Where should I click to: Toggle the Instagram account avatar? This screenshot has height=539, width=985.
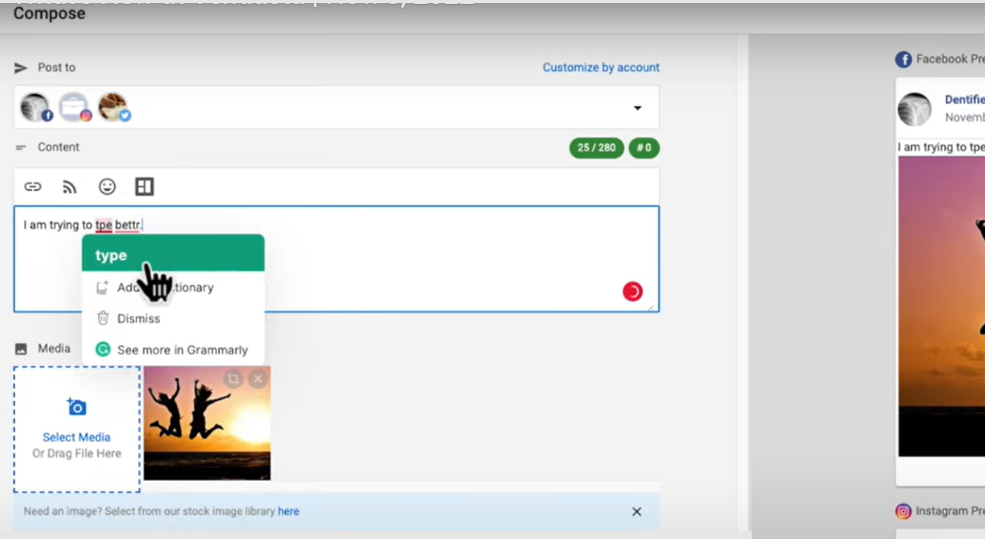coord(74,107)
